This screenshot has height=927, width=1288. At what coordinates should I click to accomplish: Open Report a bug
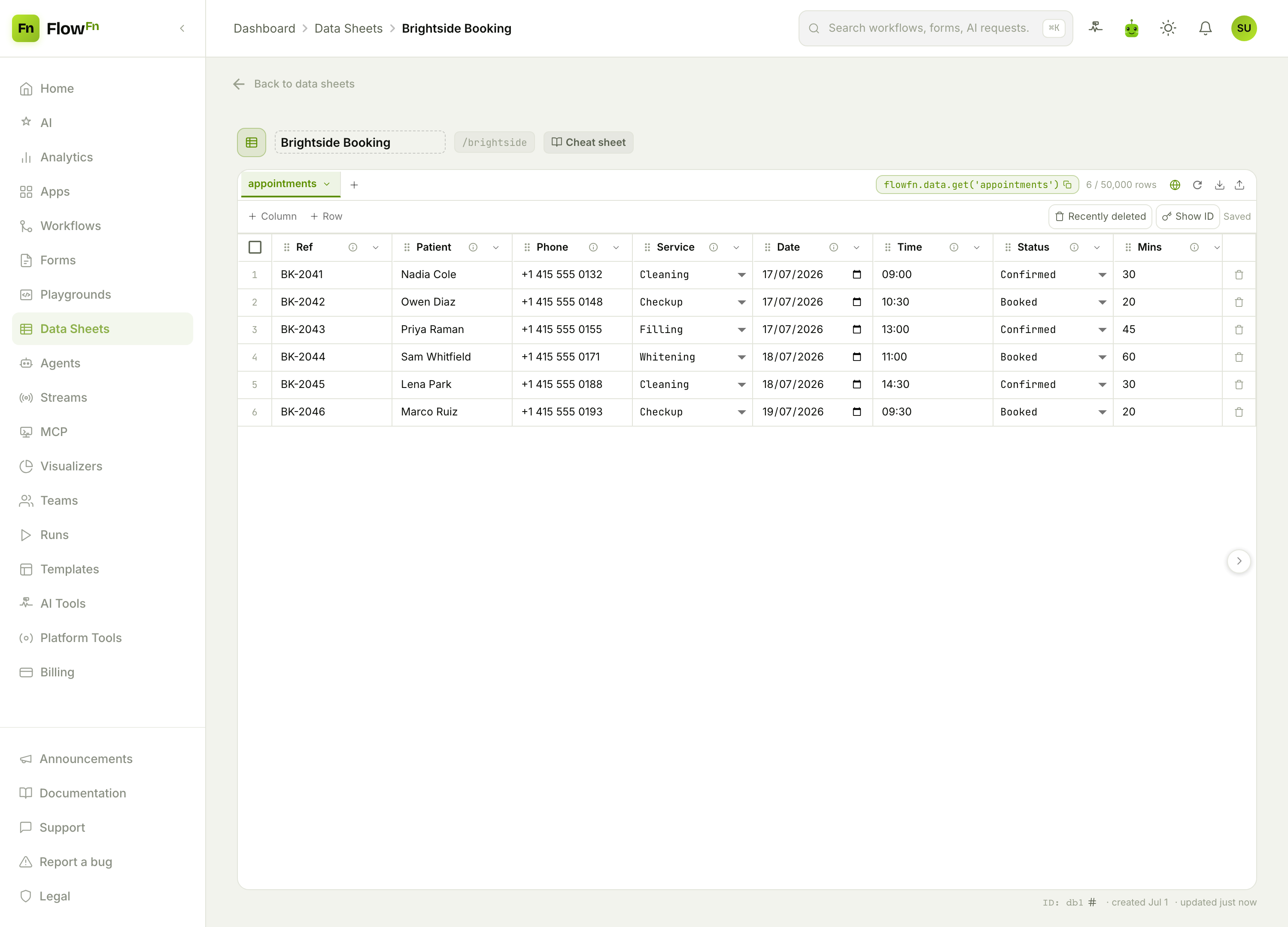[102, 862]
